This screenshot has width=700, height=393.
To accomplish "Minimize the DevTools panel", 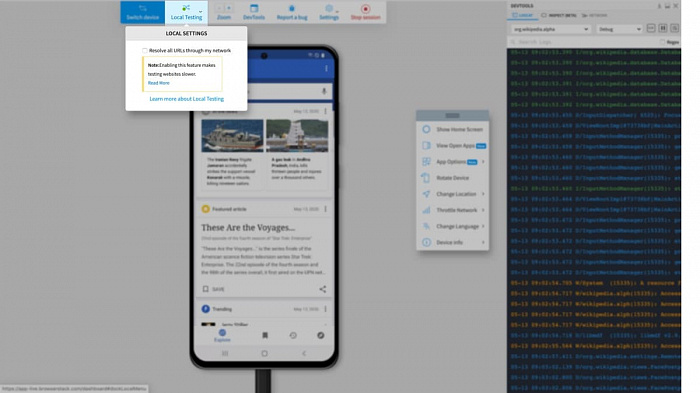I will pyautogui.click(x=667, y=6).
